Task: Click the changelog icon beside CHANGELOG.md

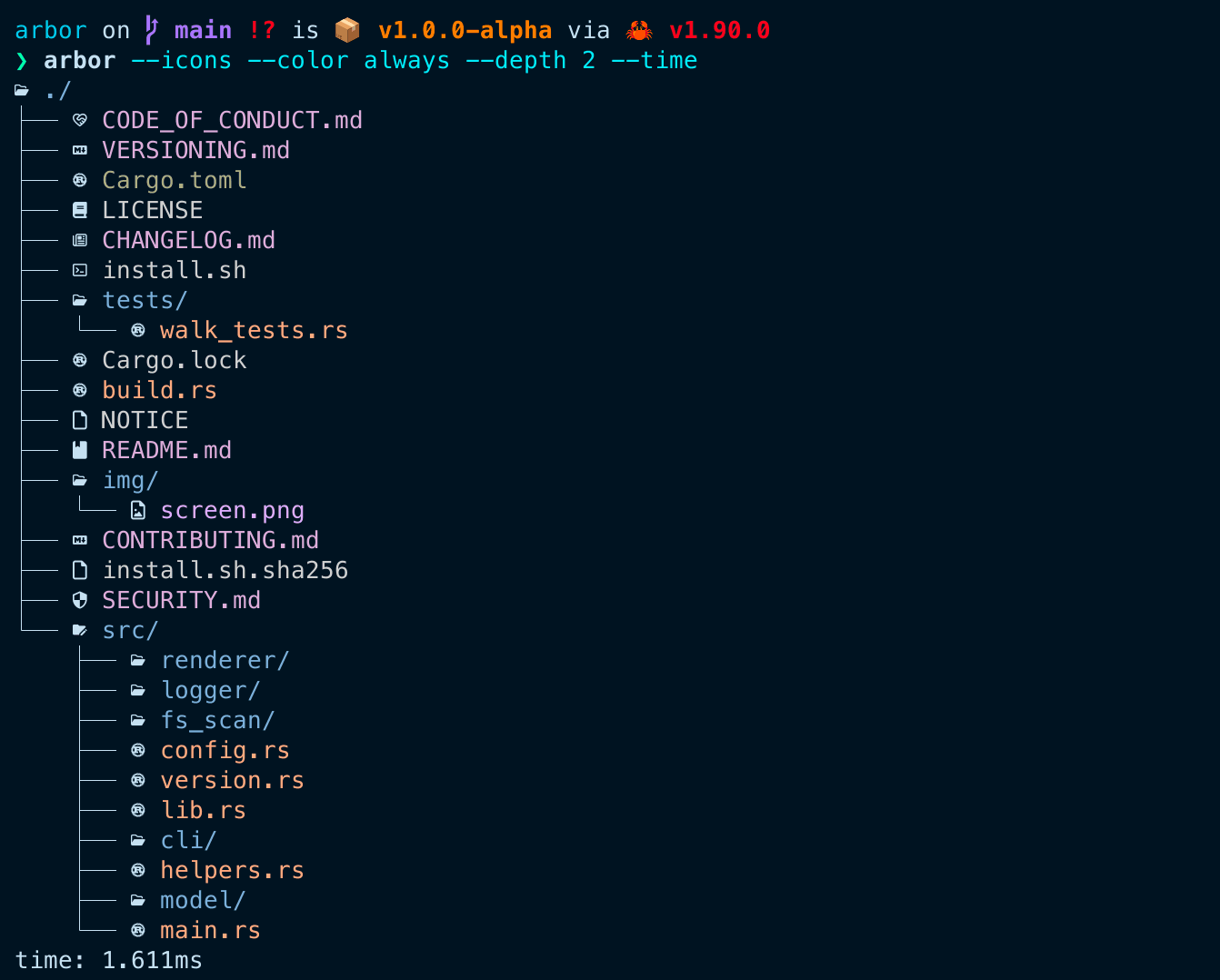Action: (80, 240)
